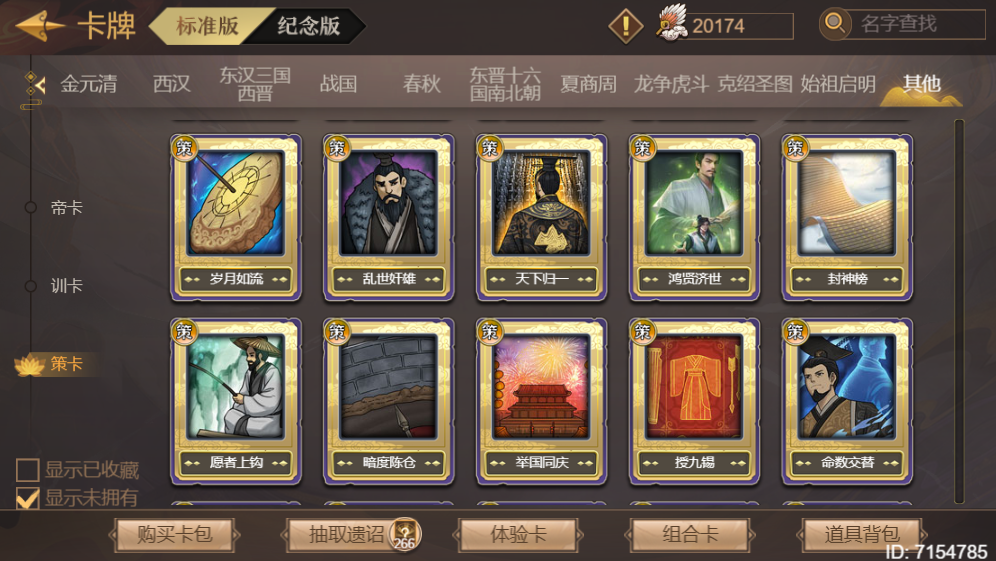
Task: Open the 道具背包 button
Action: 861,534
